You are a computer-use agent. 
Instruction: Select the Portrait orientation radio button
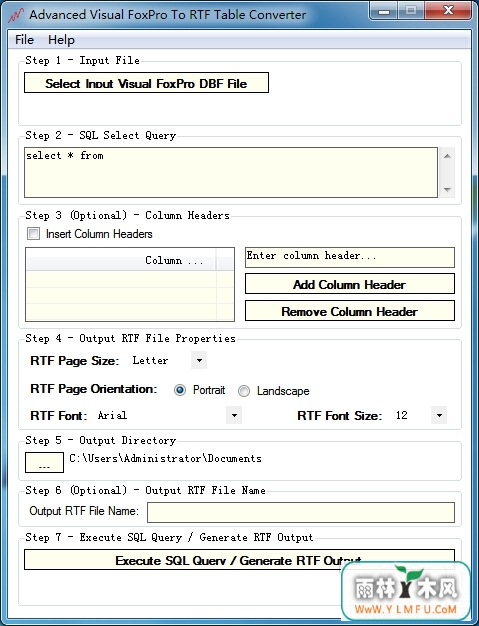pos(180,390)
